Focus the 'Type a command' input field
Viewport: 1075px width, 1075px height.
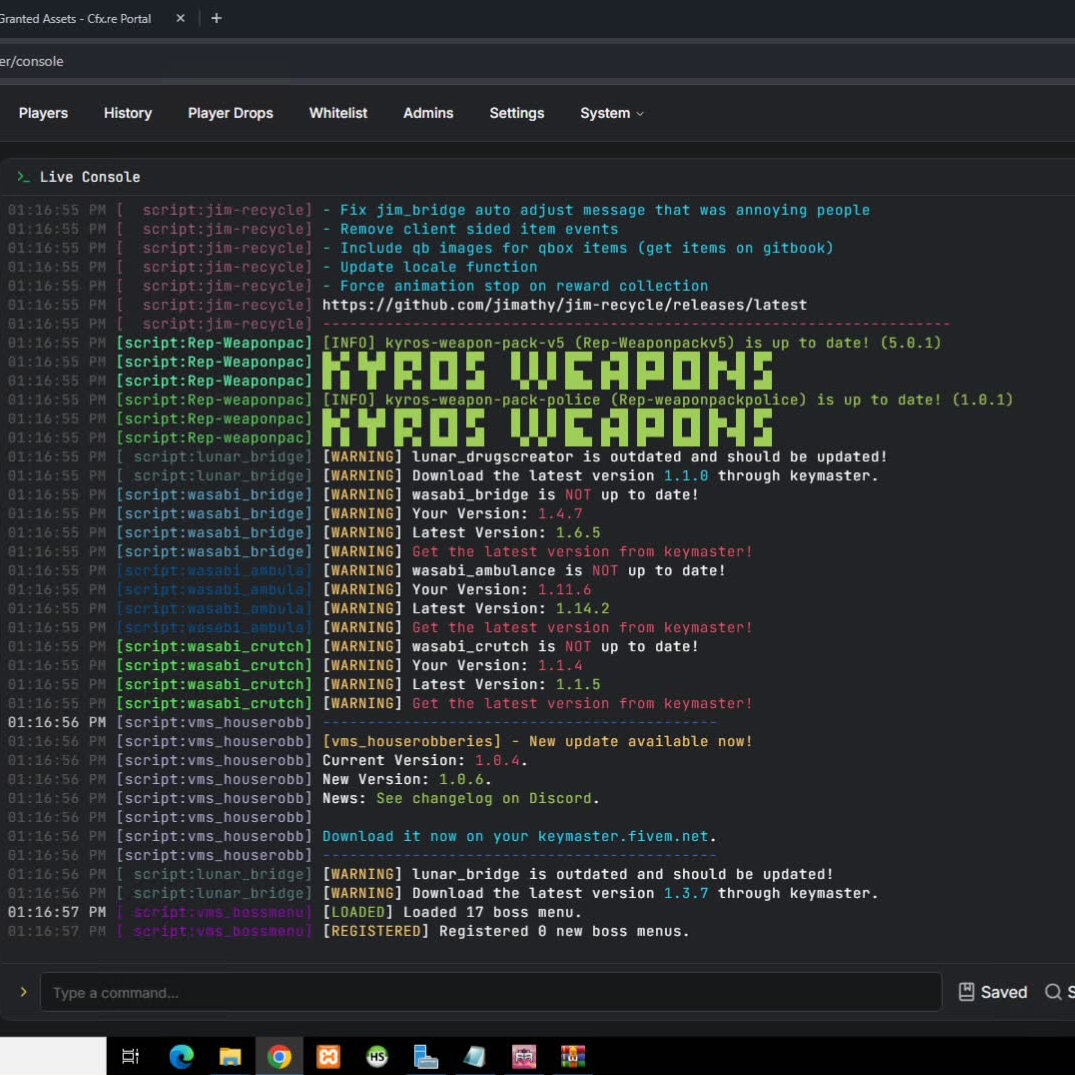click(490, 992)
